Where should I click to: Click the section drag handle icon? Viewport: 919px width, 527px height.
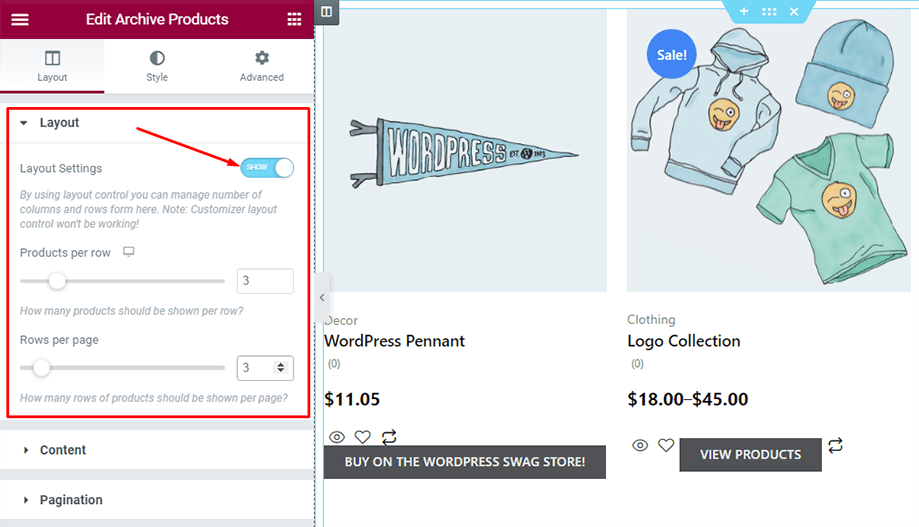pyautogui.click(x=768, y=11)
